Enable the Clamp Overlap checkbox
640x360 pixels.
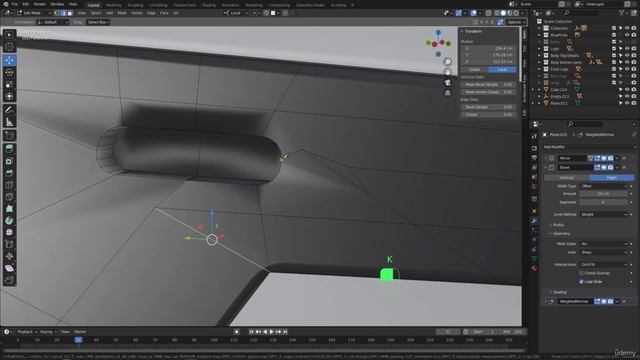pos(581,273)
